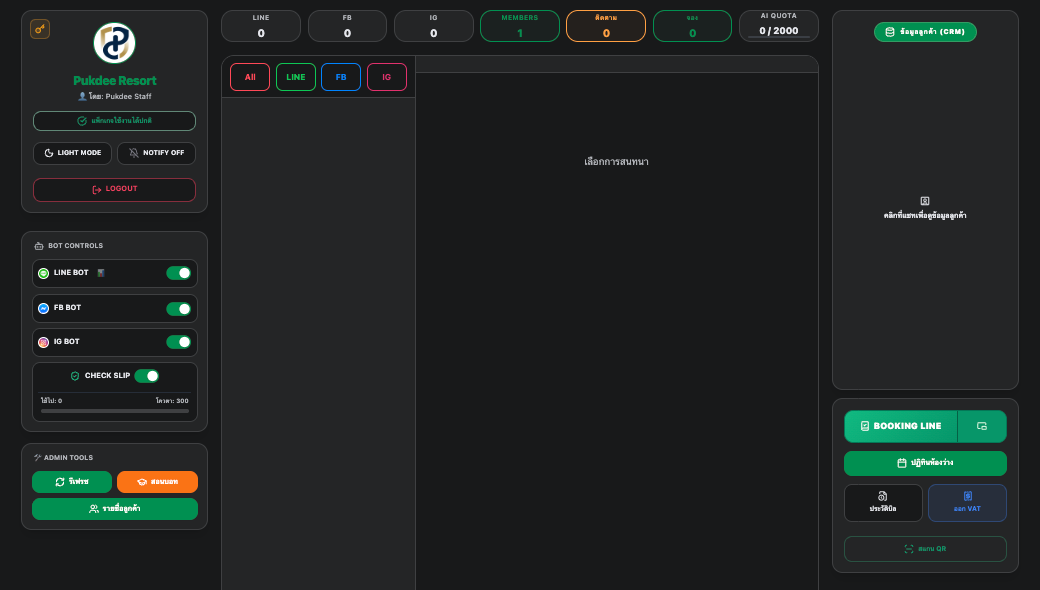1040x590 pixels.
Task: Toggle CHECK SLIP off
Action: click(x=147, y=375)
